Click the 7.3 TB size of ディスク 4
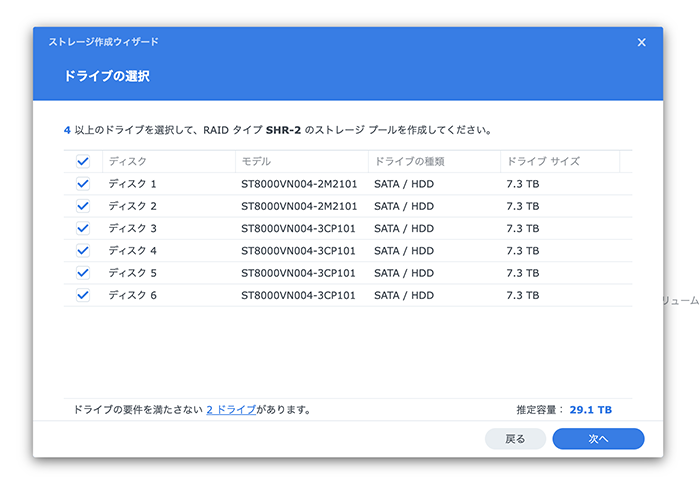The width and height of the screenshot is (700, 478). coord(523,251)
